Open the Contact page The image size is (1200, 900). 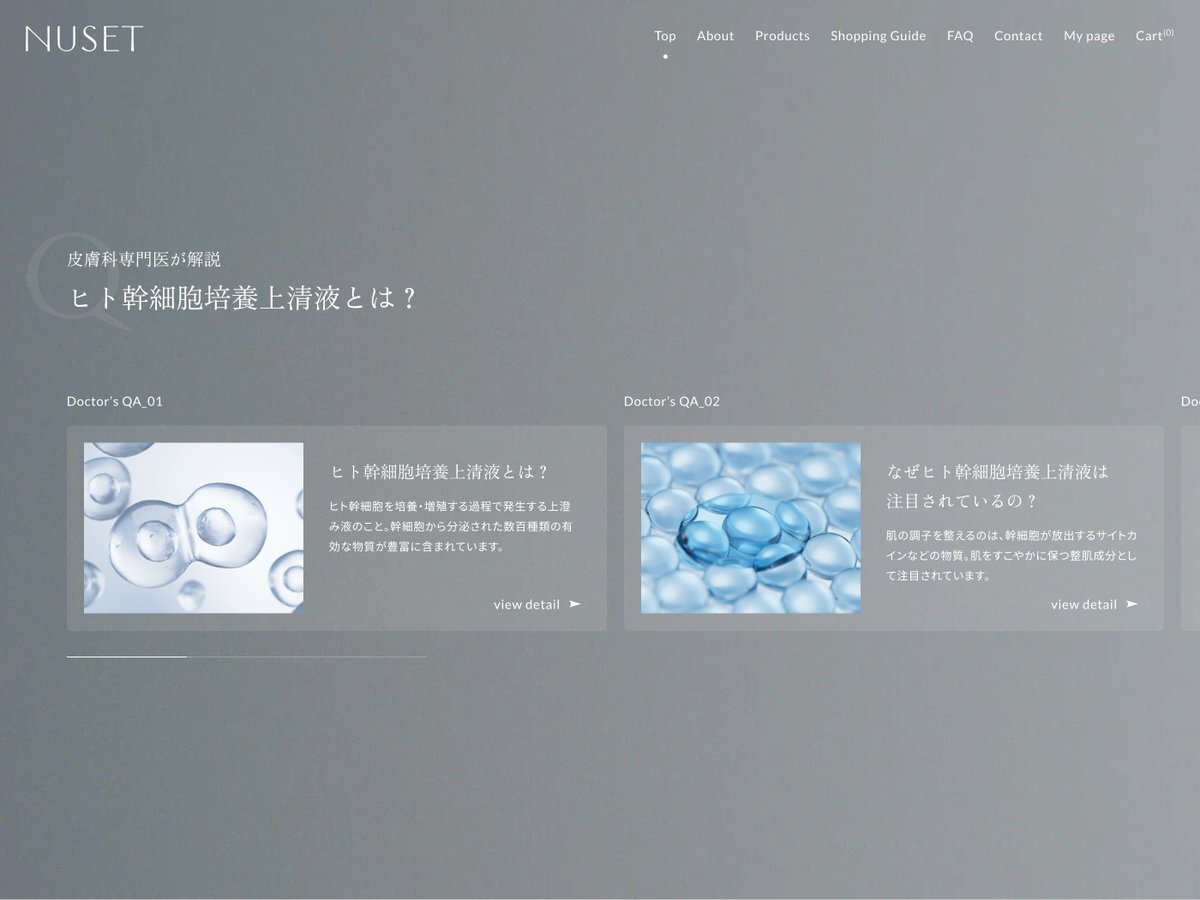[1018, 36]
